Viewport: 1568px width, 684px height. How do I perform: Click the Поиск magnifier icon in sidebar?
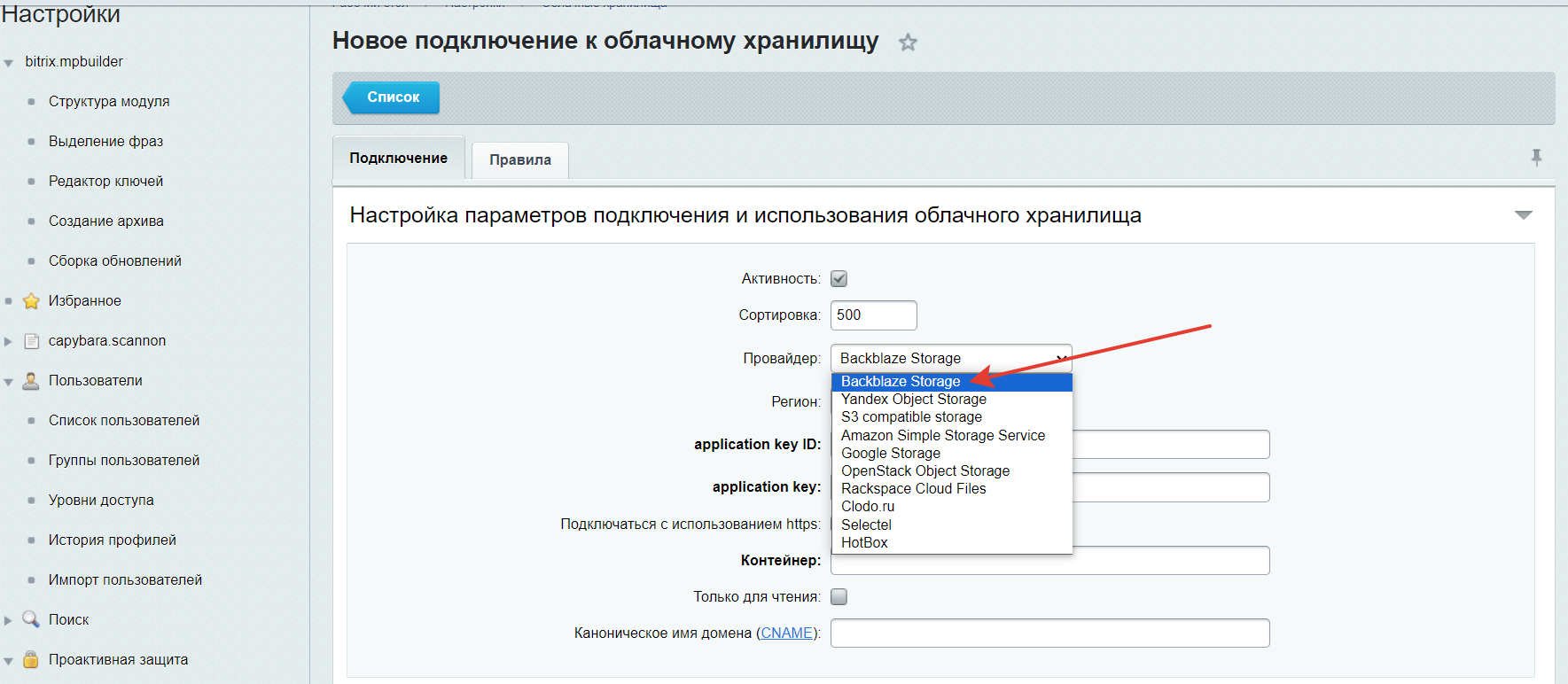[x=31, y=619]
